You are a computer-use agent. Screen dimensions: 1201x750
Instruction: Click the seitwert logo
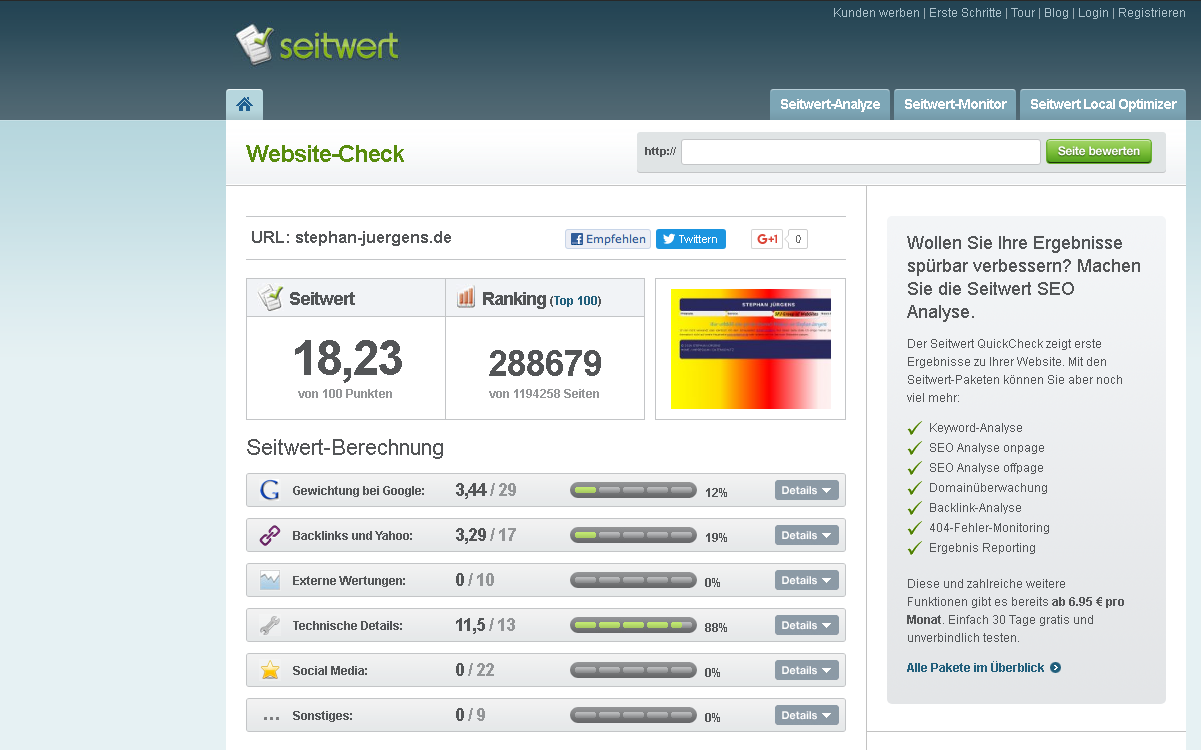[317, 45]
